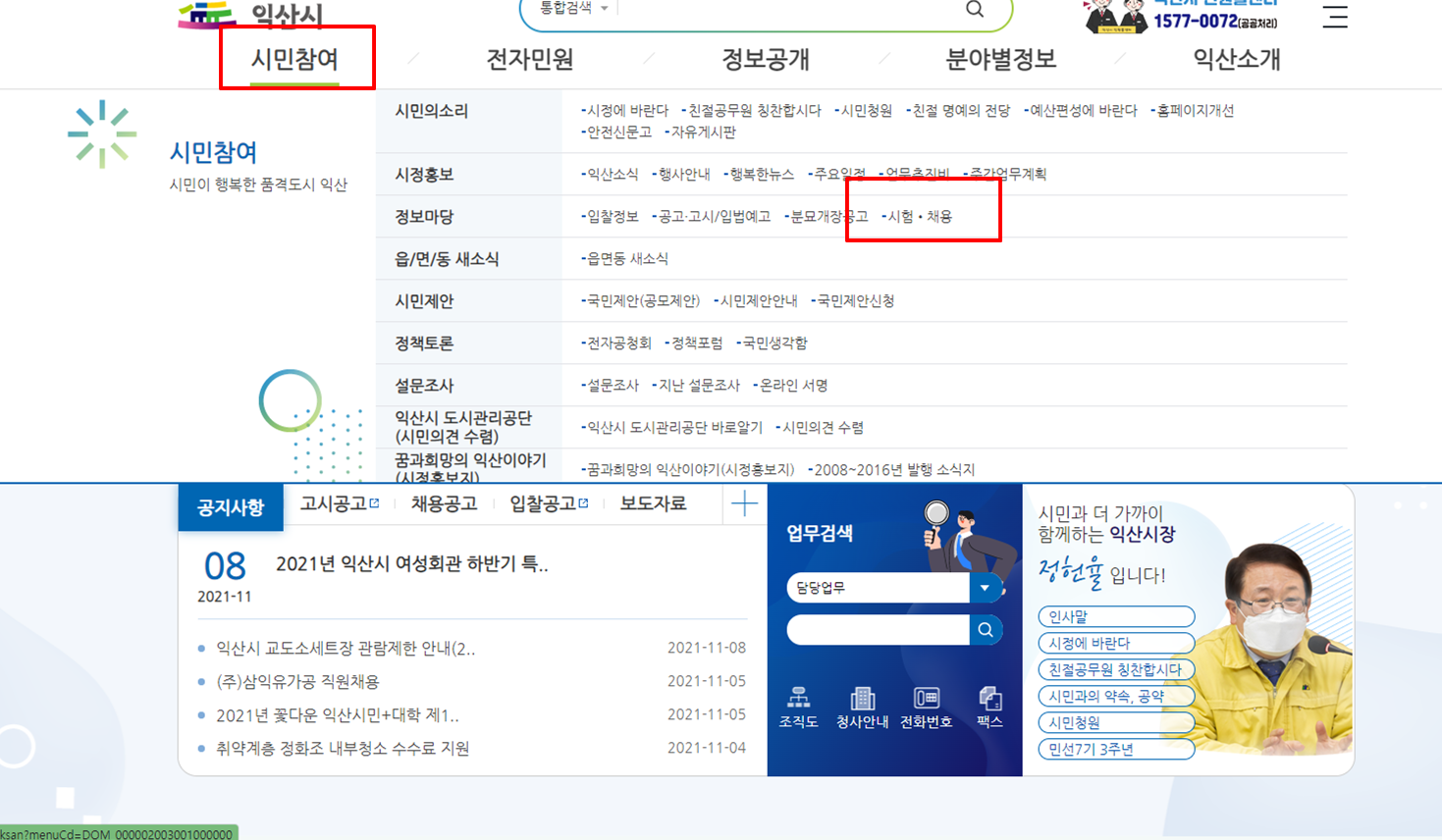1442x840 pixels.
Task: Click the 인사말 button
Action: (1116, 617)
